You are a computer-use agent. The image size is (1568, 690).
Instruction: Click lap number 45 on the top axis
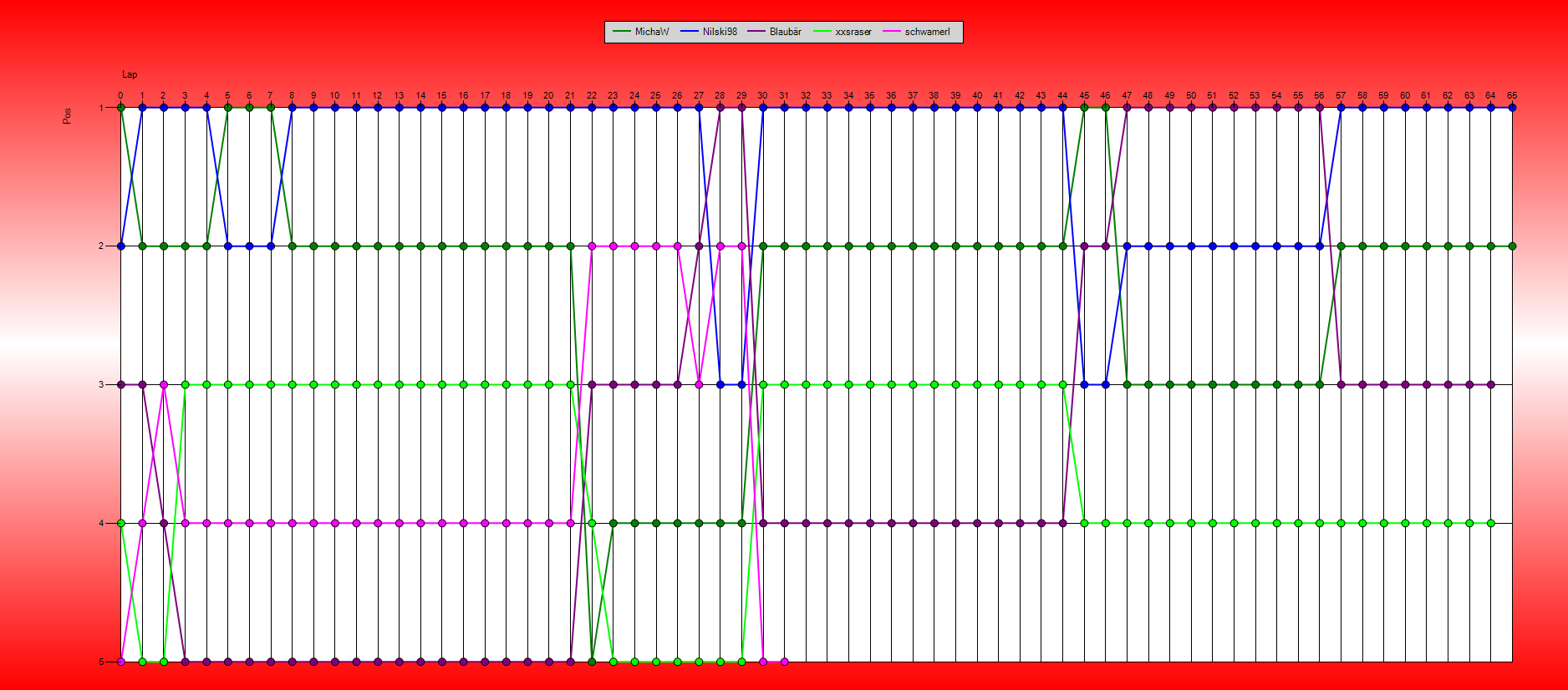click(1084, 95)
